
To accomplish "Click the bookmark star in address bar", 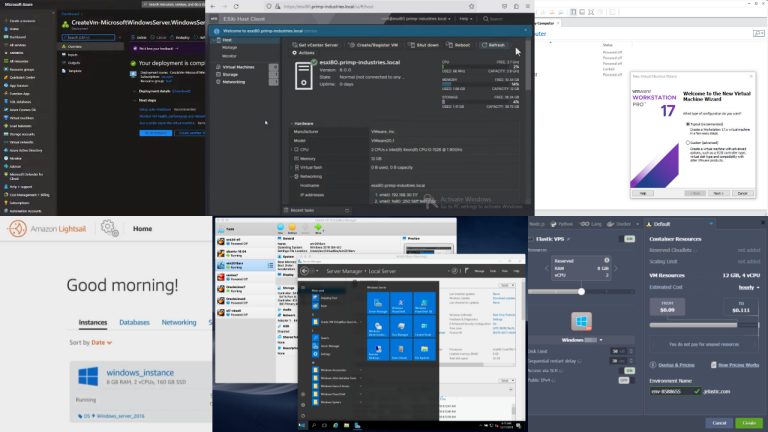I will coord(471,6).
